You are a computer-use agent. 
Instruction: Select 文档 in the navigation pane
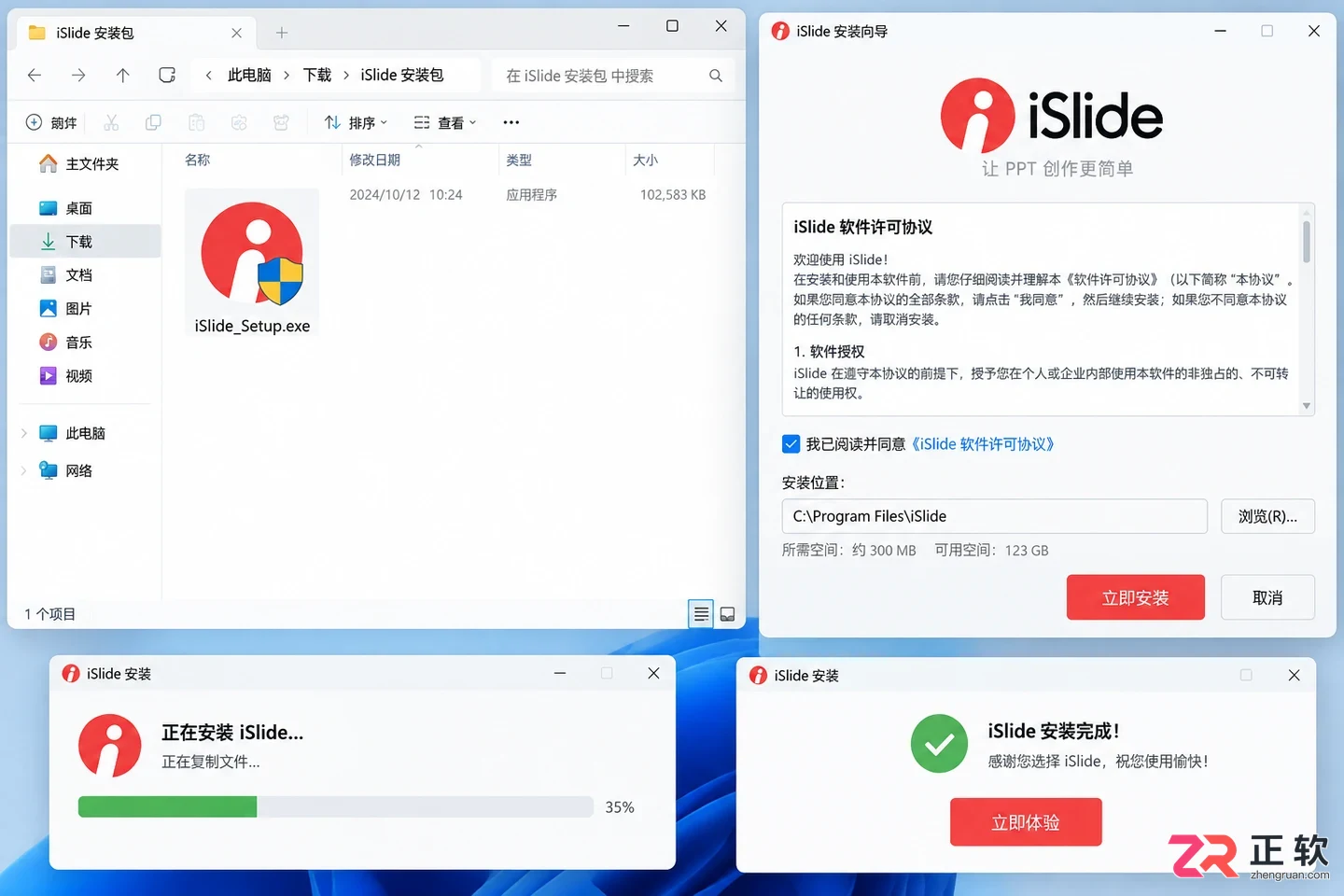85,275
